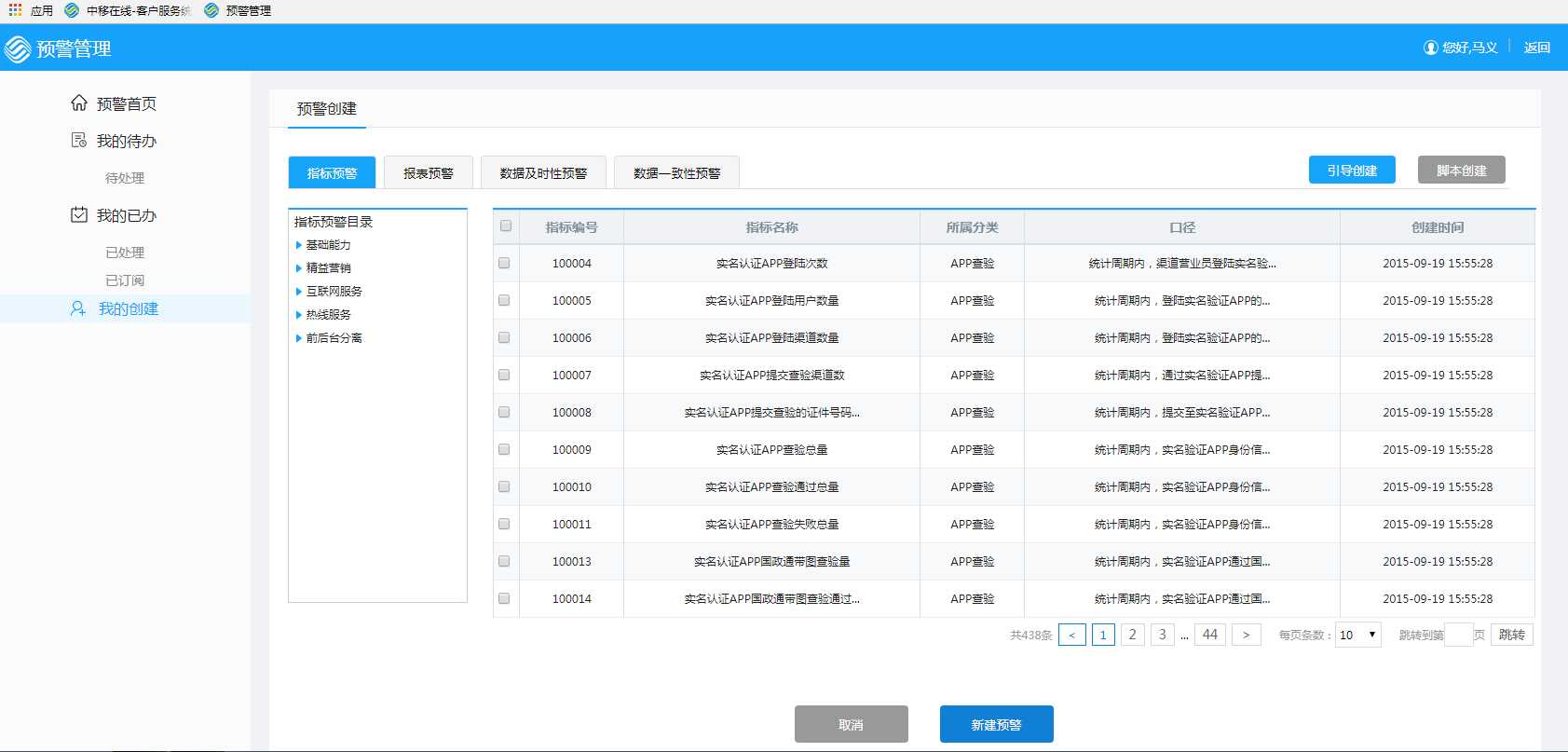
Task: Switch to the 报表预警 tab
Action: (x=429, y=173)
